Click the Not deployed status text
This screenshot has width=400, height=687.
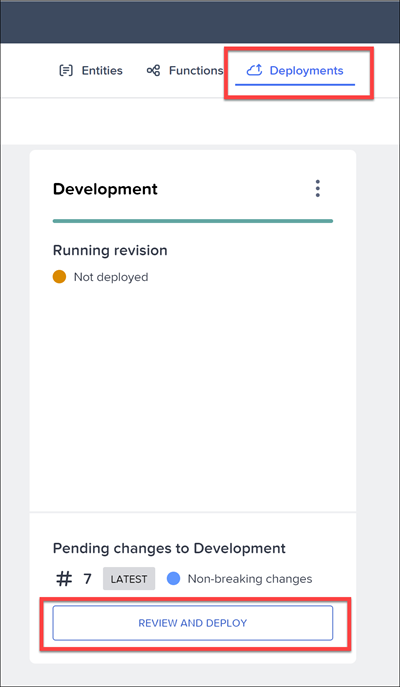pyautogui.click(x=111, y=277)
